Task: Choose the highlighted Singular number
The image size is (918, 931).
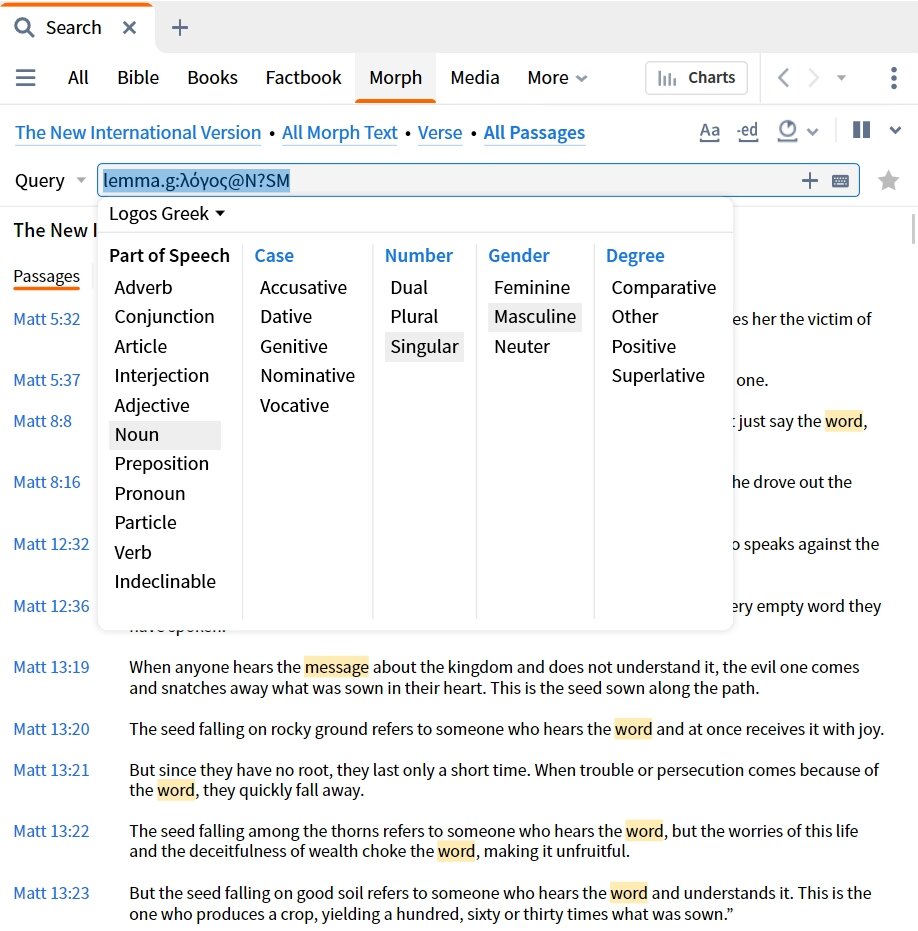Action: point(425,346)
